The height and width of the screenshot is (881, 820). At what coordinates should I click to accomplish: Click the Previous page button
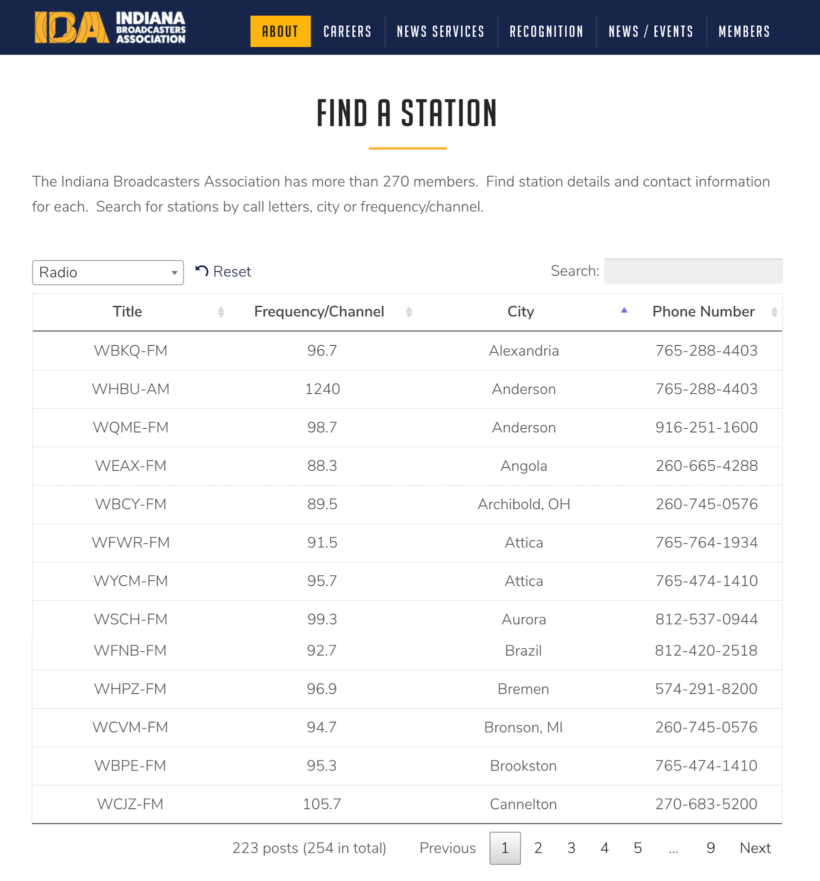pos(447,848)
